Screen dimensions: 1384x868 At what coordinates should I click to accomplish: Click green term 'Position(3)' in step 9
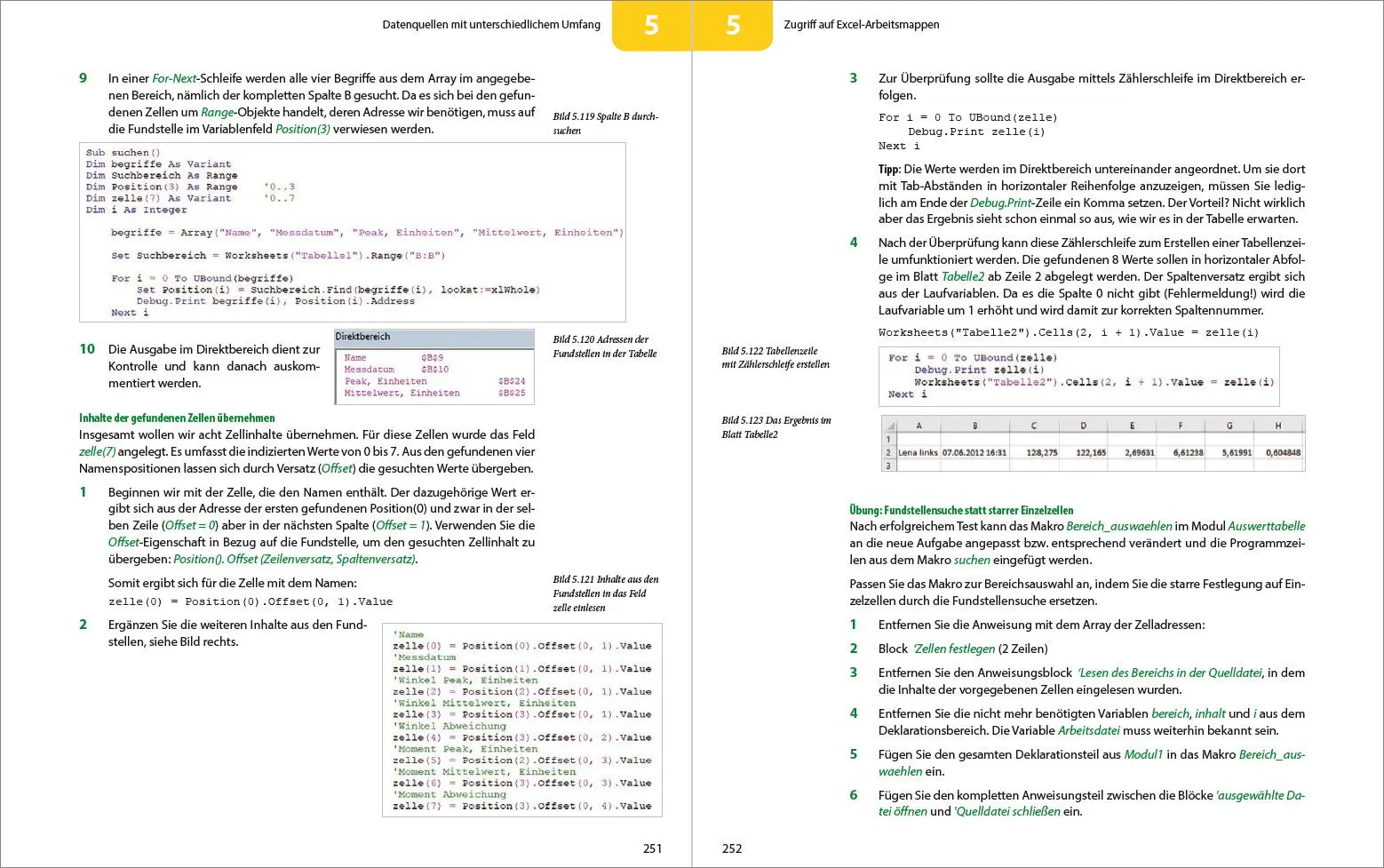[302, 129]
